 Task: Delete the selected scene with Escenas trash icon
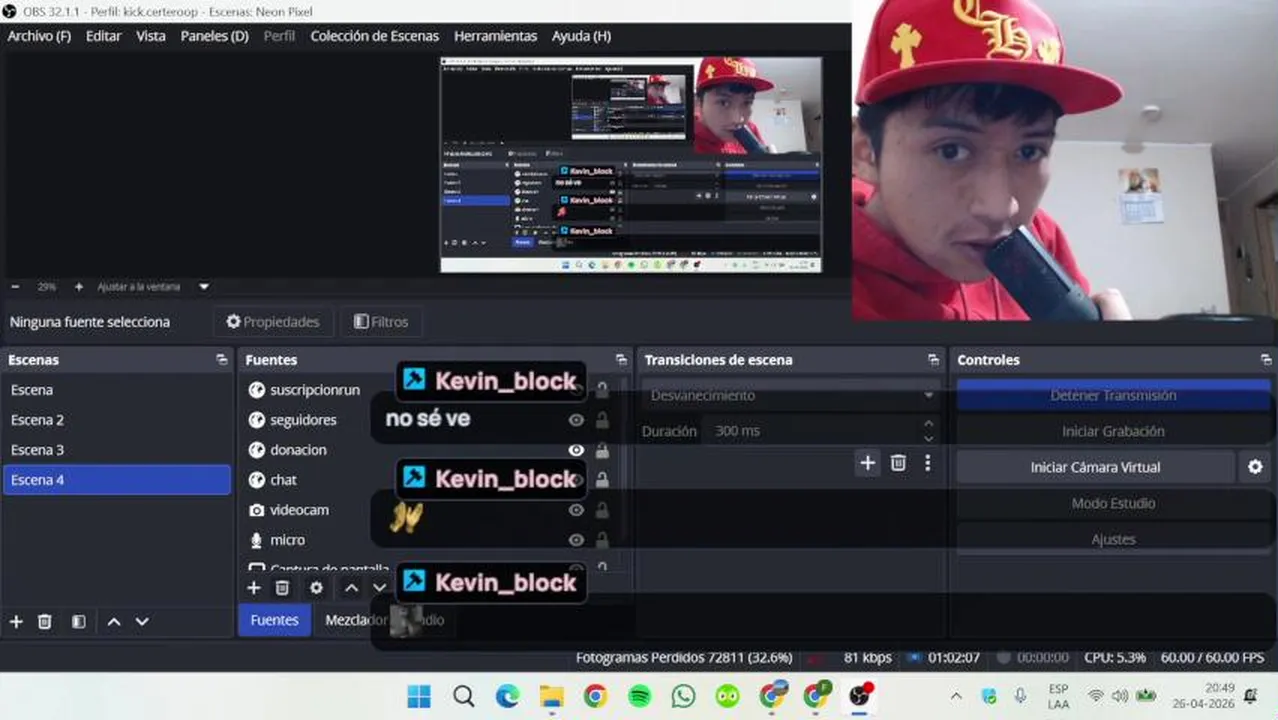45,621
